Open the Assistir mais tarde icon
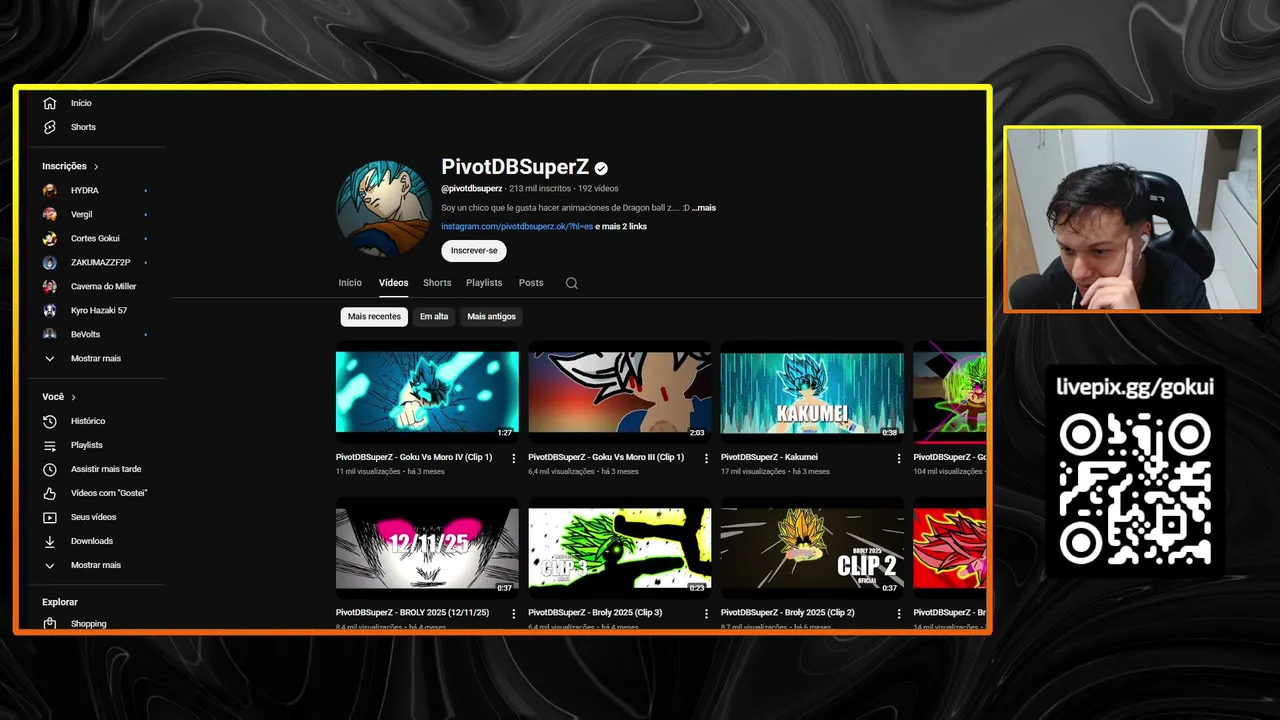This screenshot has height=720, width=1280. tap(50, 469)
